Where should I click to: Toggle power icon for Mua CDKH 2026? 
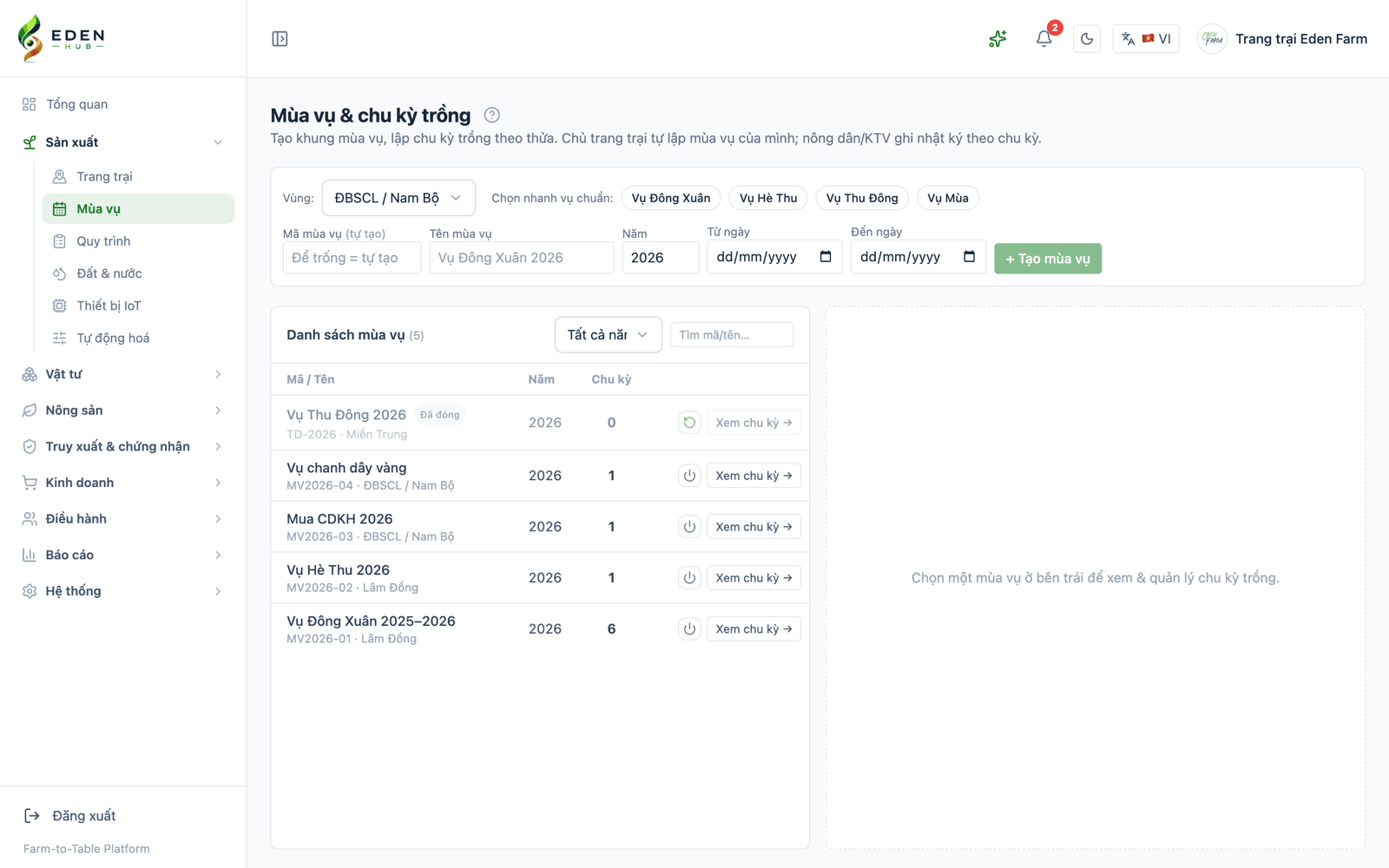pos(689,527)
